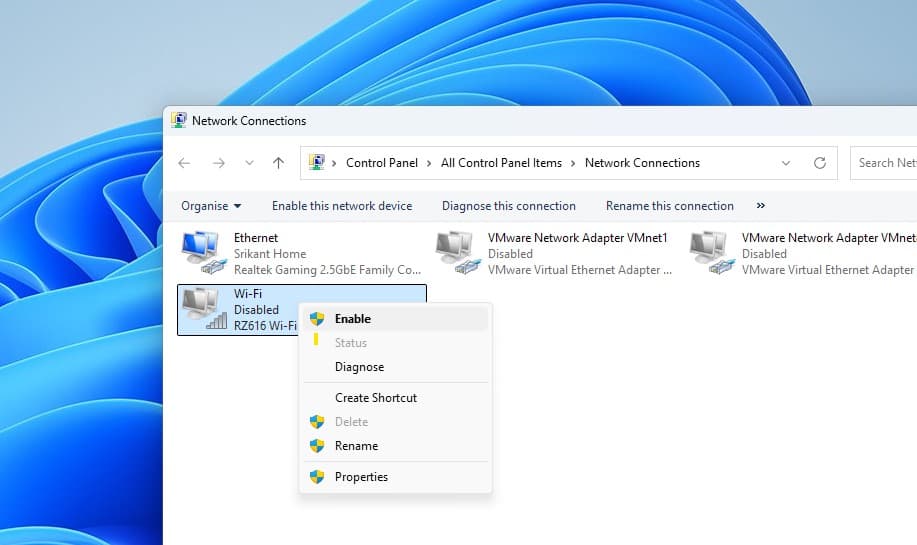Select the VMware VMnet1 adapter icon

458,253
